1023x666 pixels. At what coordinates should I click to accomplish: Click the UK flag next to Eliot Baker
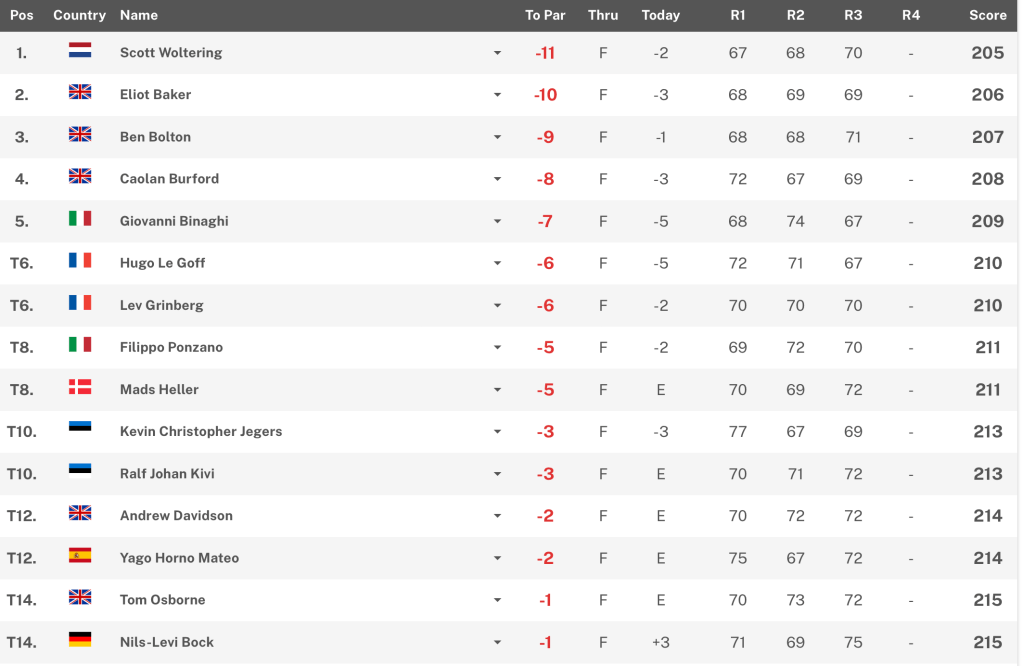(x=80, y=93)
